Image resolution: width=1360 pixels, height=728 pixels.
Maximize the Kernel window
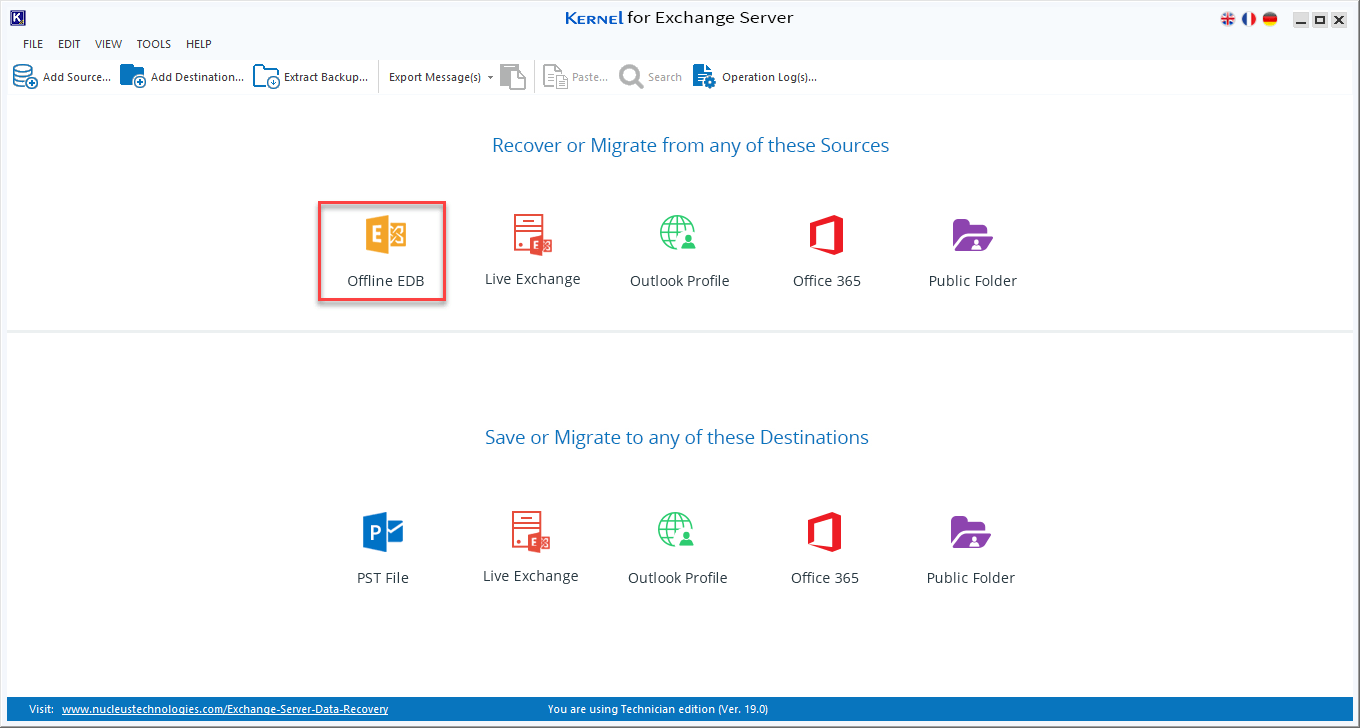[x=1320, y=19]
